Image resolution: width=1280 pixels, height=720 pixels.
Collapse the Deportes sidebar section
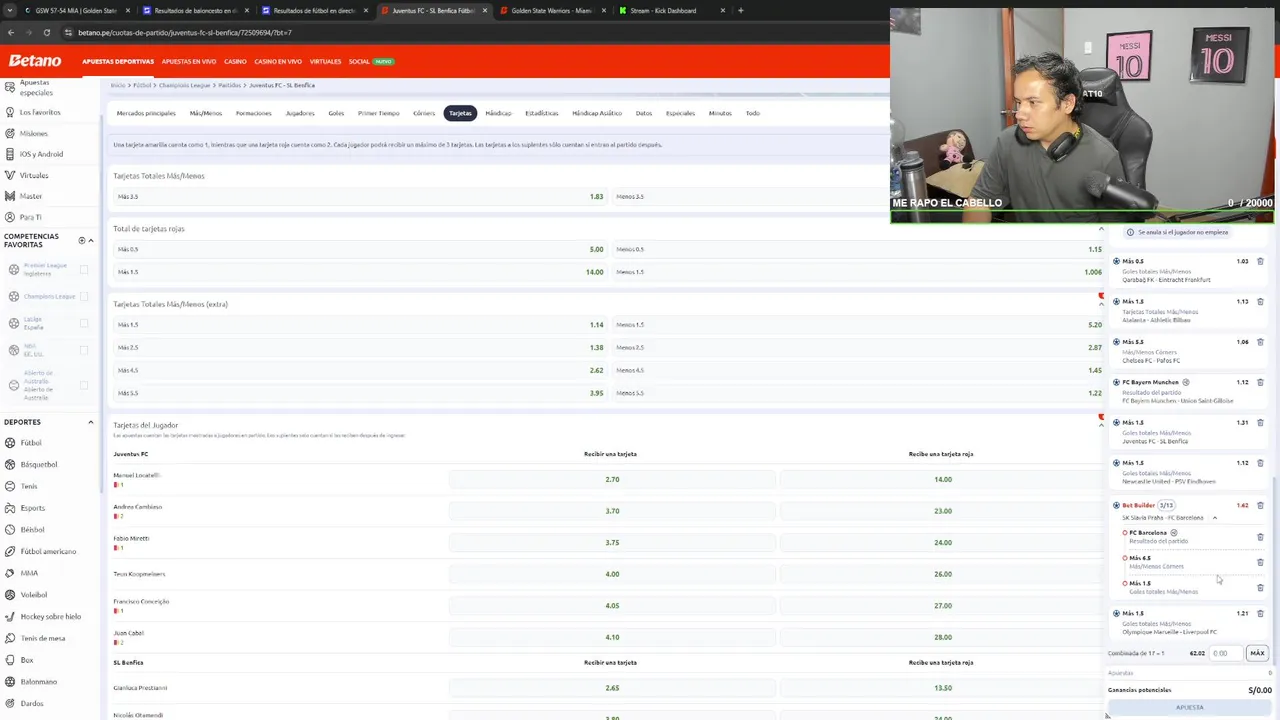point(91,422)
